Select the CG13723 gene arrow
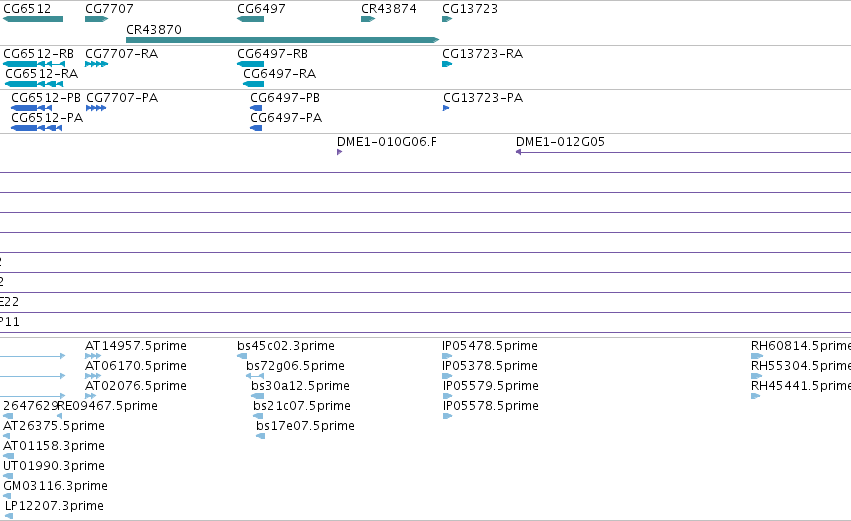The width and height of the screenshot is (851, 521). 447,19
